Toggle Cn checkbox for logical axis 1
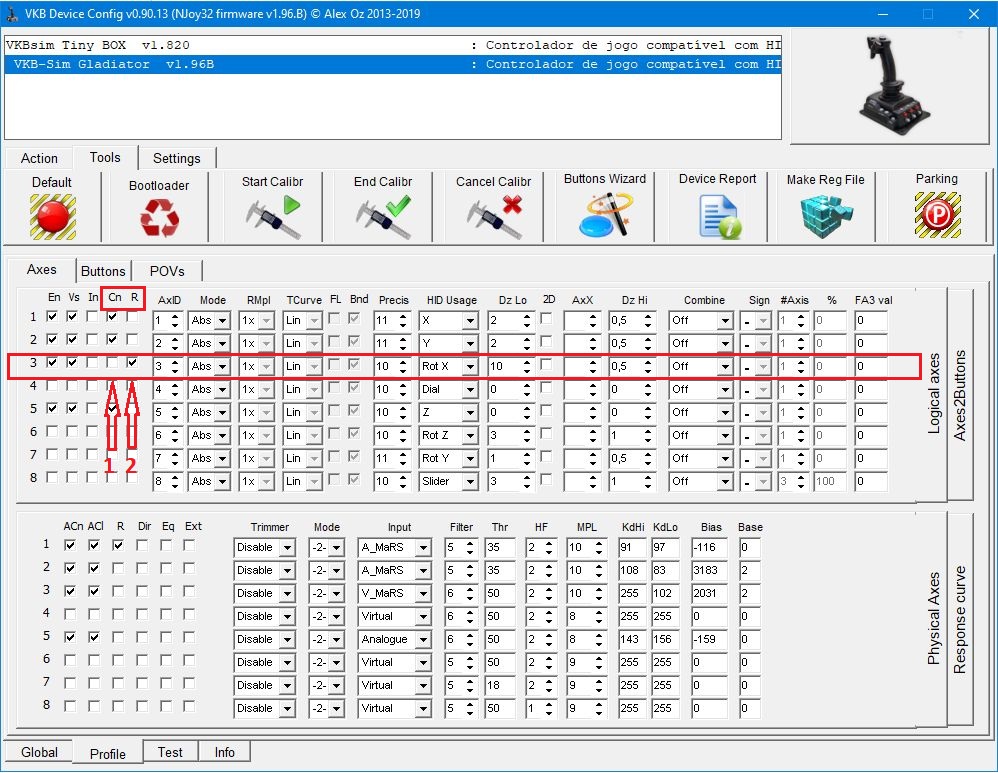The width and height of the screenshot is (998, 773). (113, 316)
